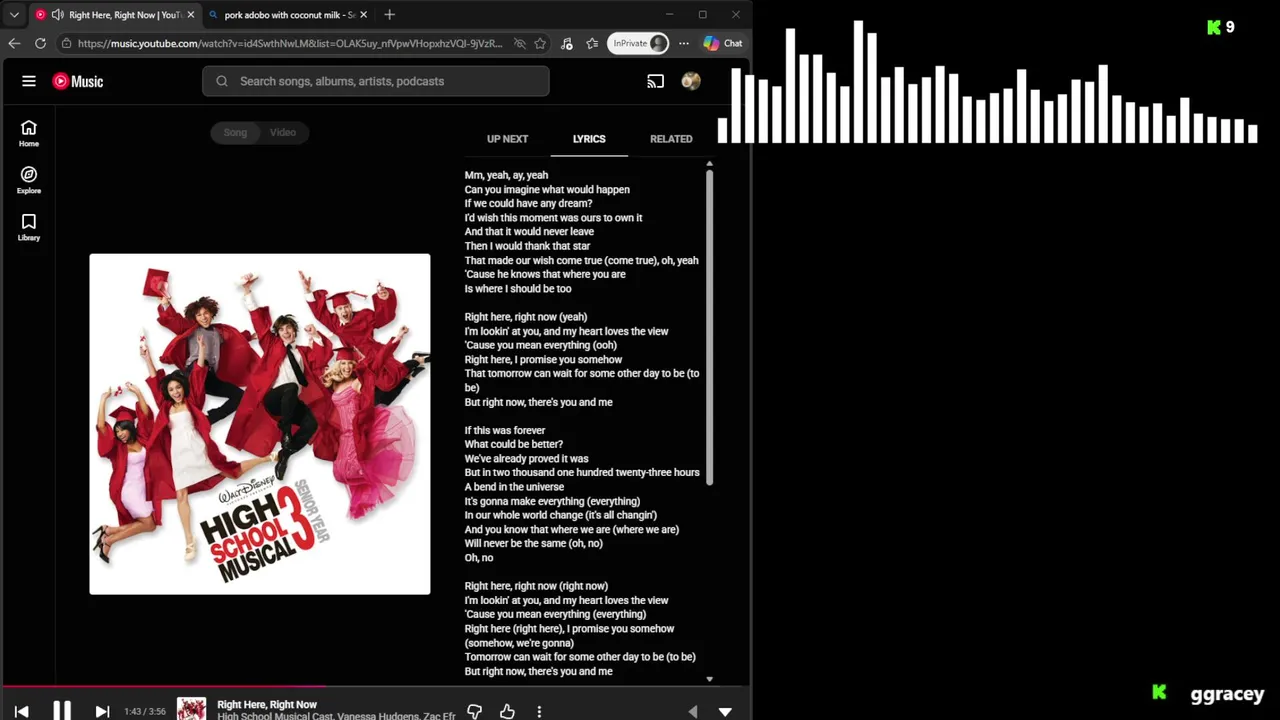Click lyric "Can you imagine what would happen"
Viewport: 1280px width, 720px height.
coord(547,189)
